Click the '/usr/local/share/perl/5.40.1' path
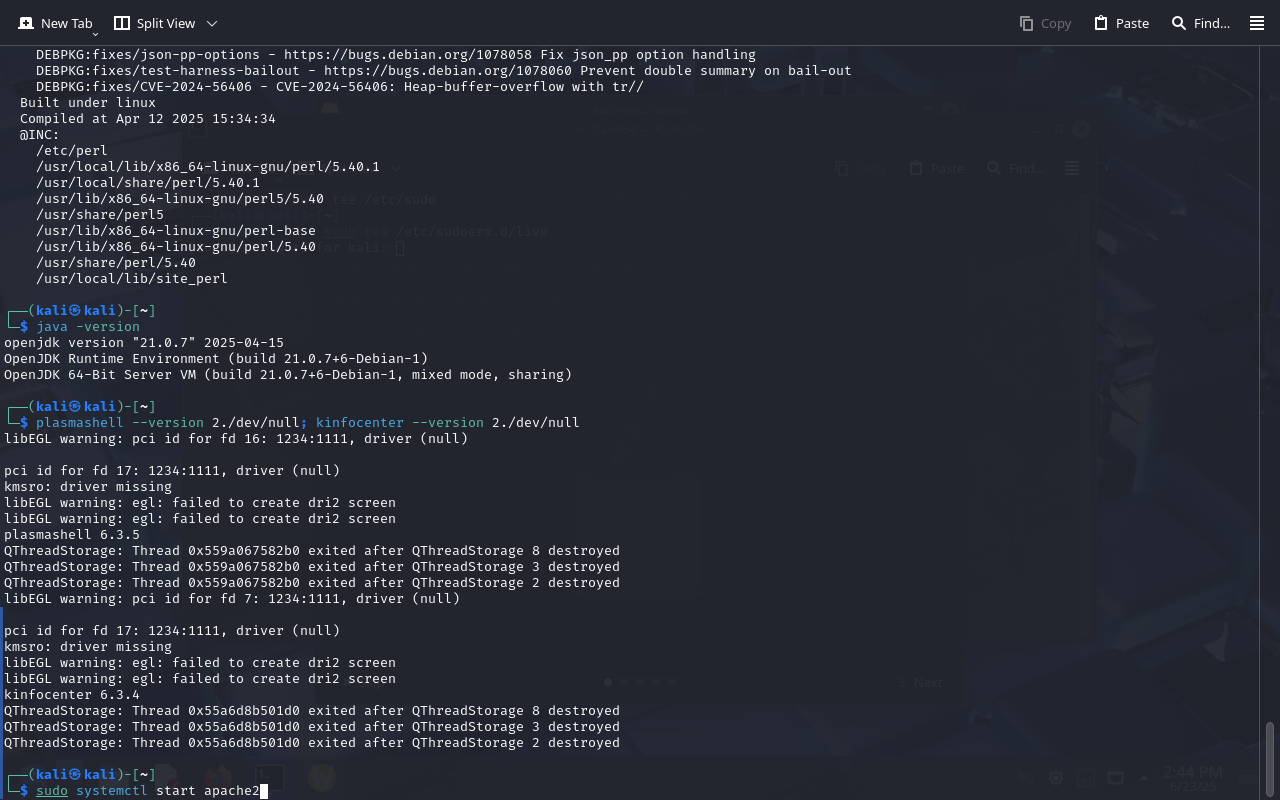This screenshot has width=1280, height=800. [148, 183]
